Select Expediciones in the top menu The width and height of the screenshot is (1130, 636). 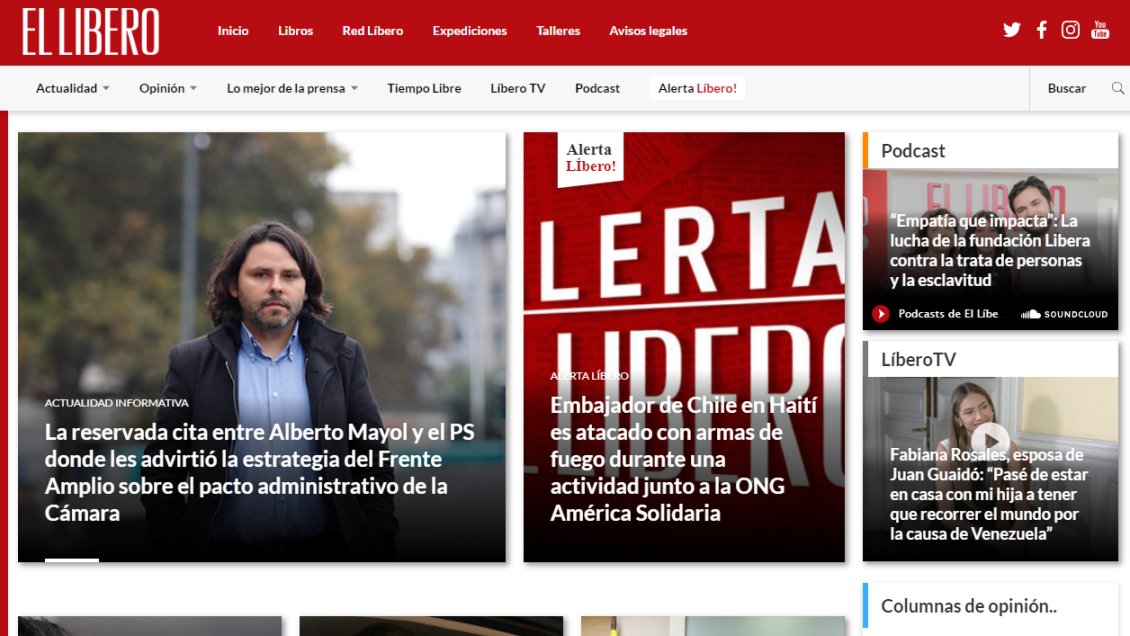click(x=470, y=31)
